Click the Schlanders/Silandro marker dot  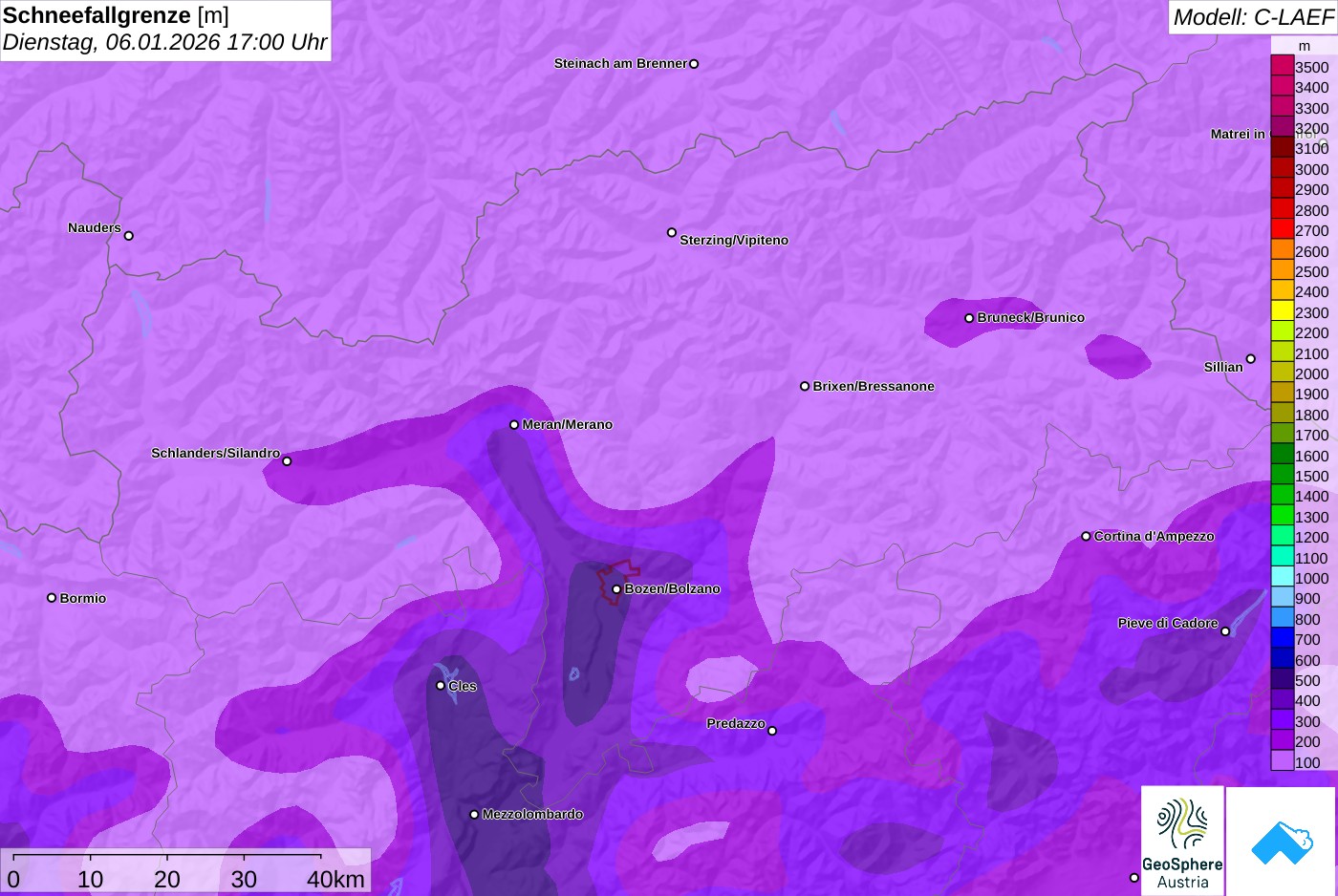coord(287,461)
